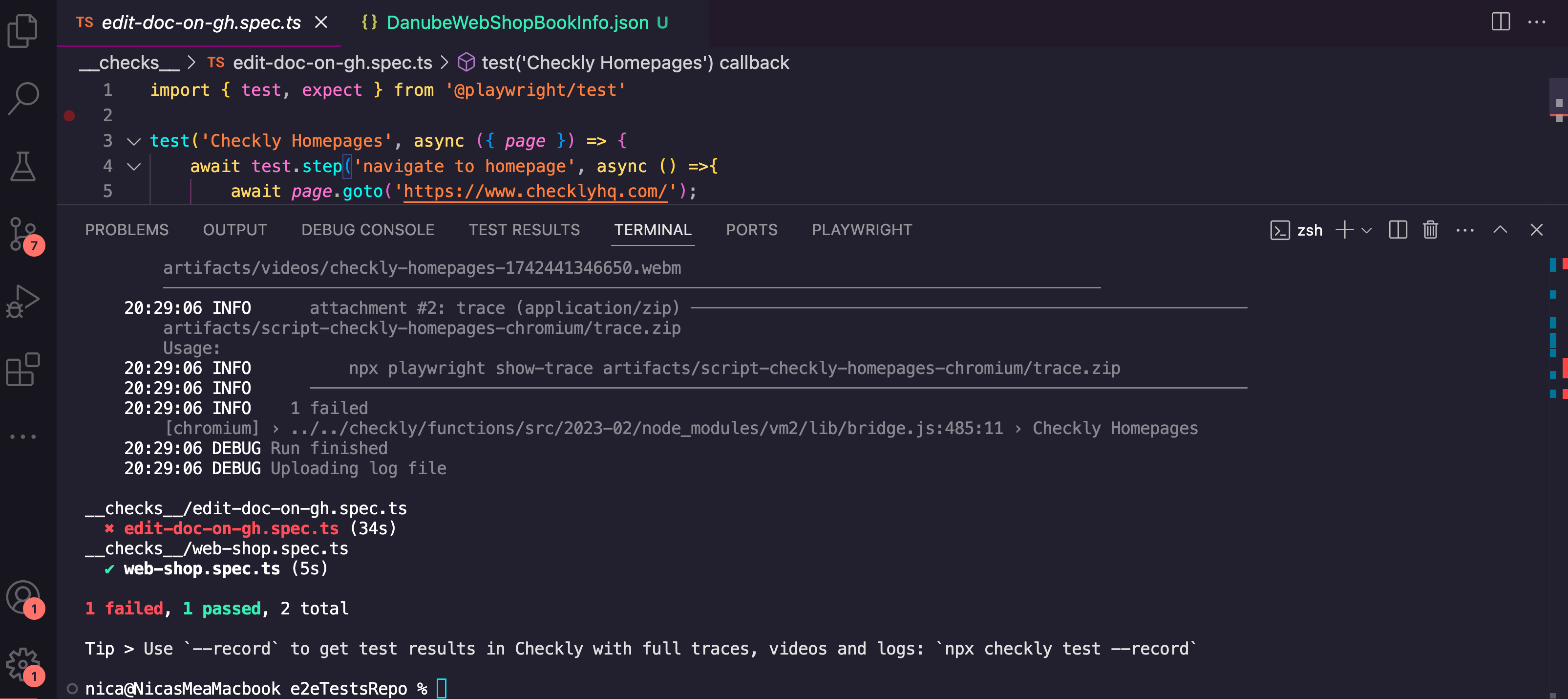Maximize the panel with the chevron
The image size is (1568, 699).
(x=1501, y=230)
